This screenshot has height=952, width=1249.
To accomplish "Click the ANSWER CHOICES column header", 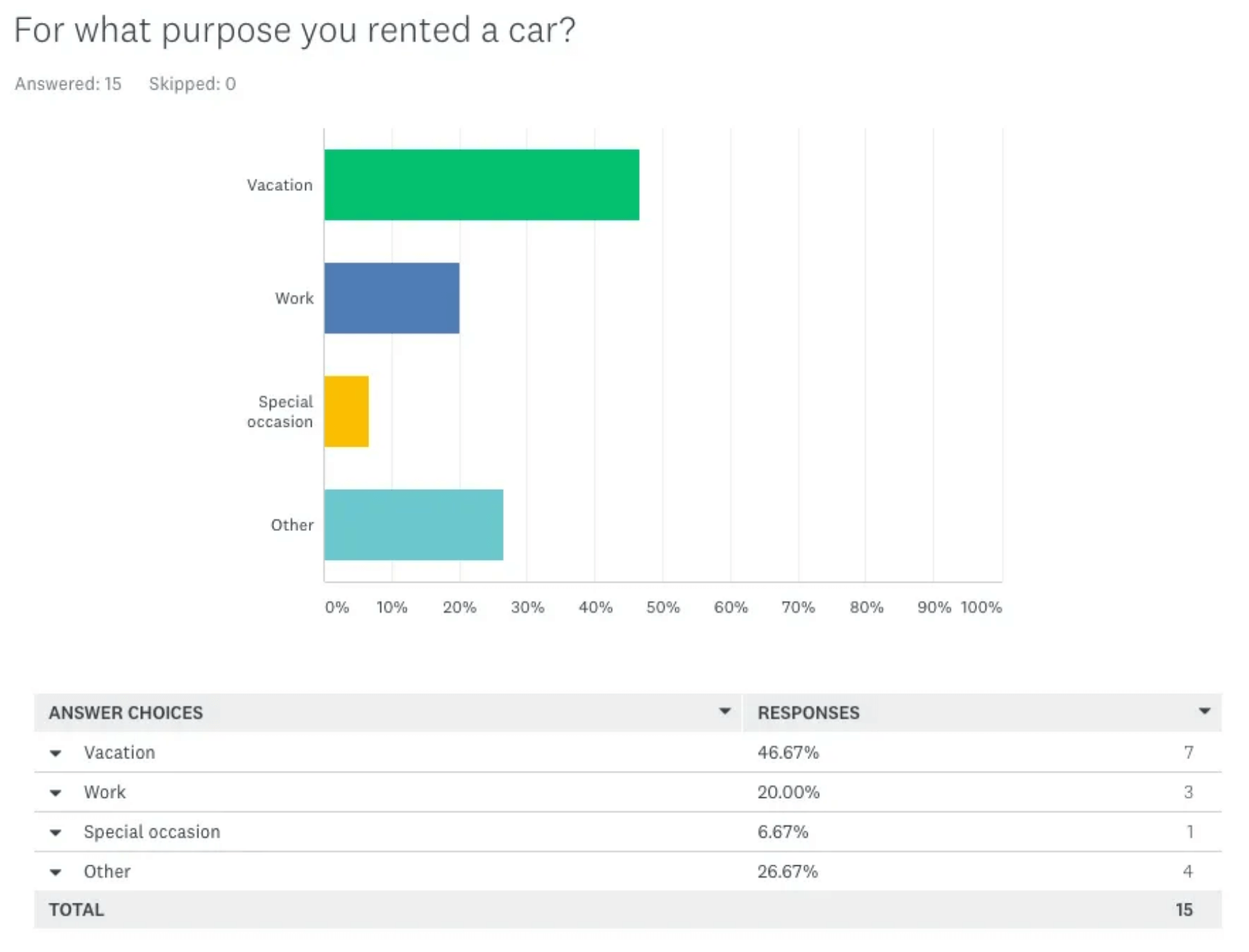I will coord(126,713).
